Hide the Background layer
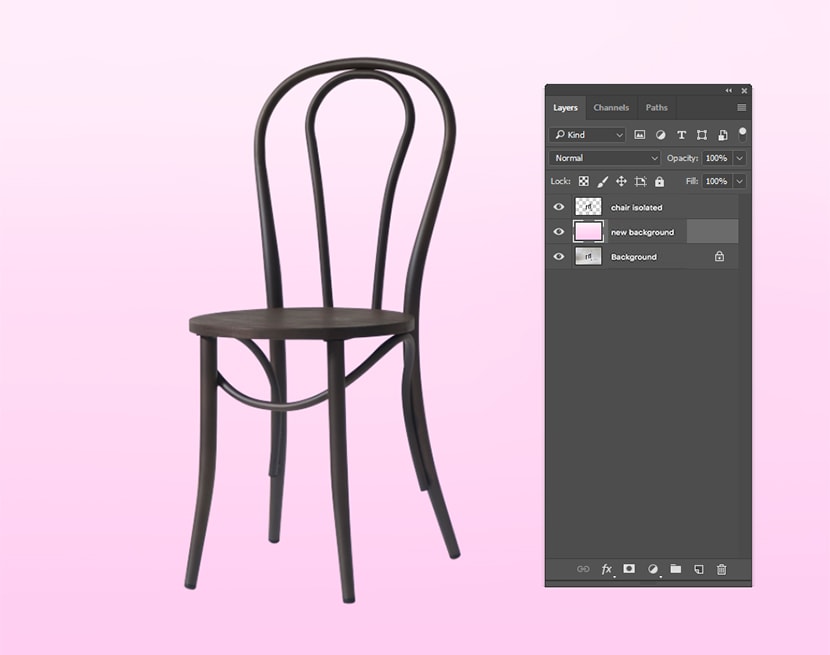 (558, 257)
